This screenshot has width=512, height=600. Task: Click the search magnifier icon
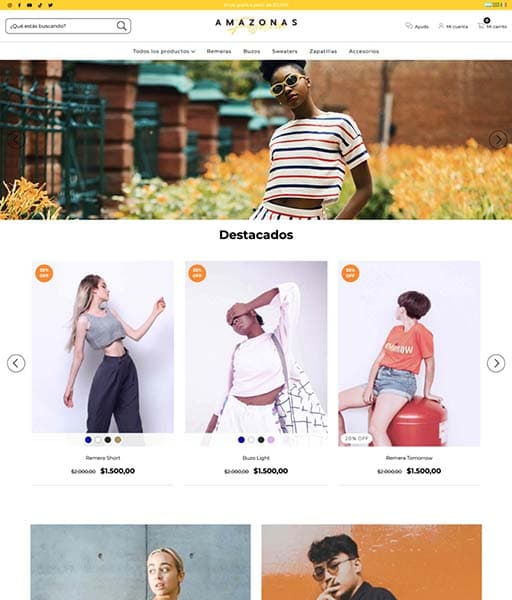(x=121, y=26)
